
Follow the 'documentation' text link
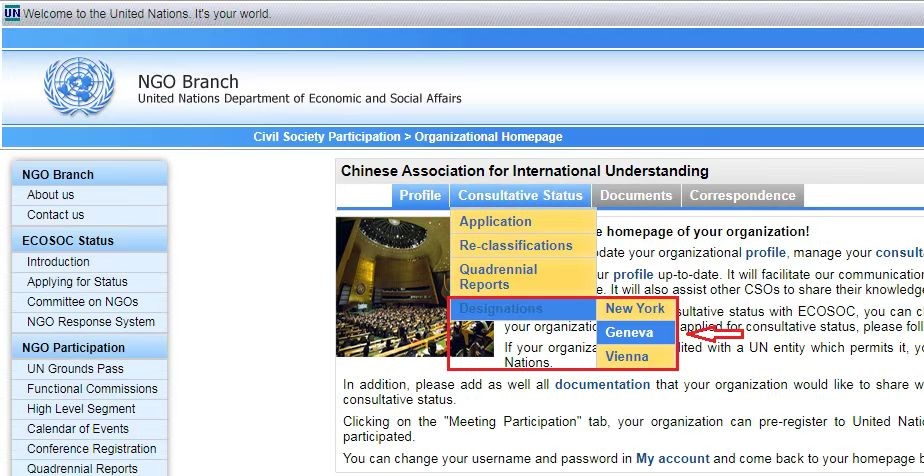(x=602, y=385)
